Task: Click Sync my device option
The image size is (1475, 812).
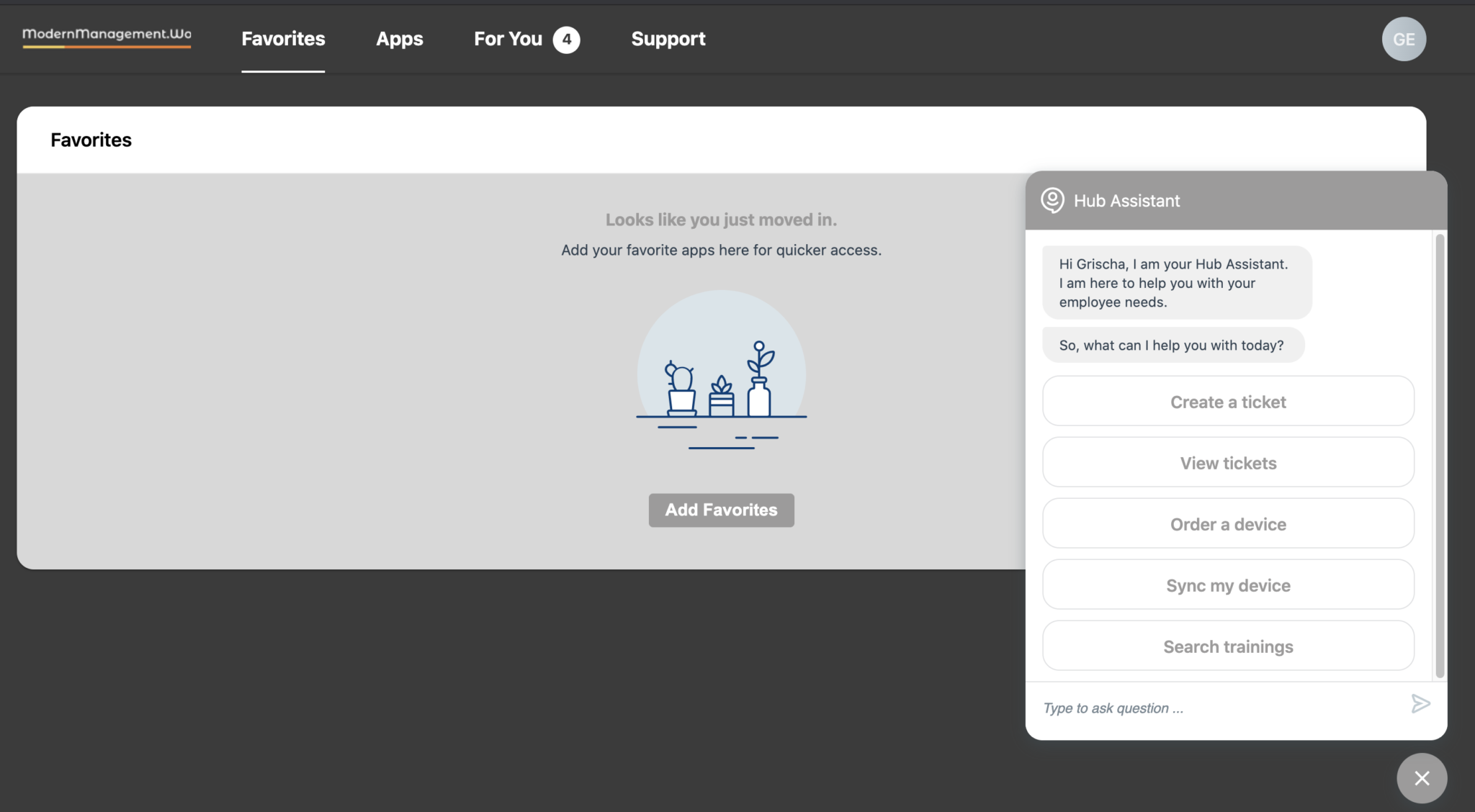Action: coord(1227,585)
